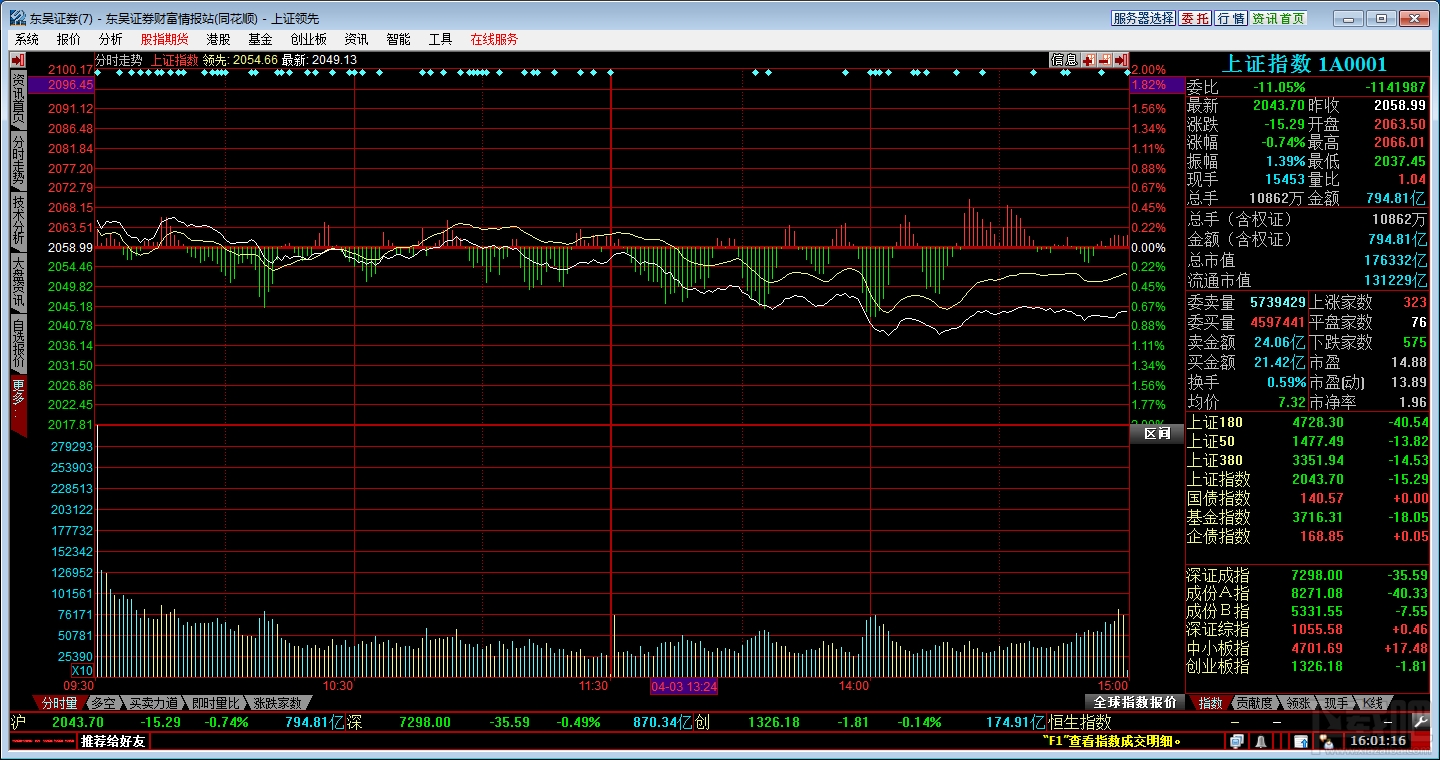Open the 工具 menu
The width and height of the screenshot is (1440, 760).
(x=440, y=39)
